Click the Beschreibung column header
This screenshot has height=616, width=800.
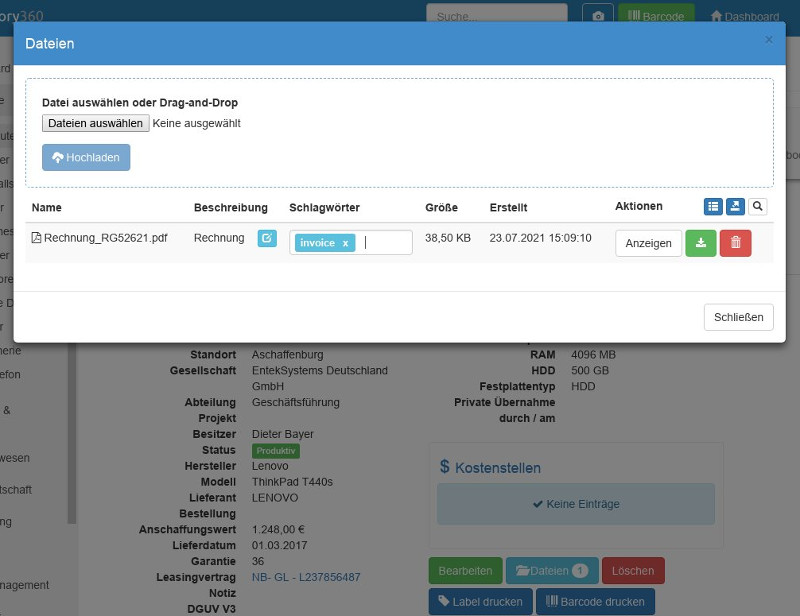tap(230, 207)
